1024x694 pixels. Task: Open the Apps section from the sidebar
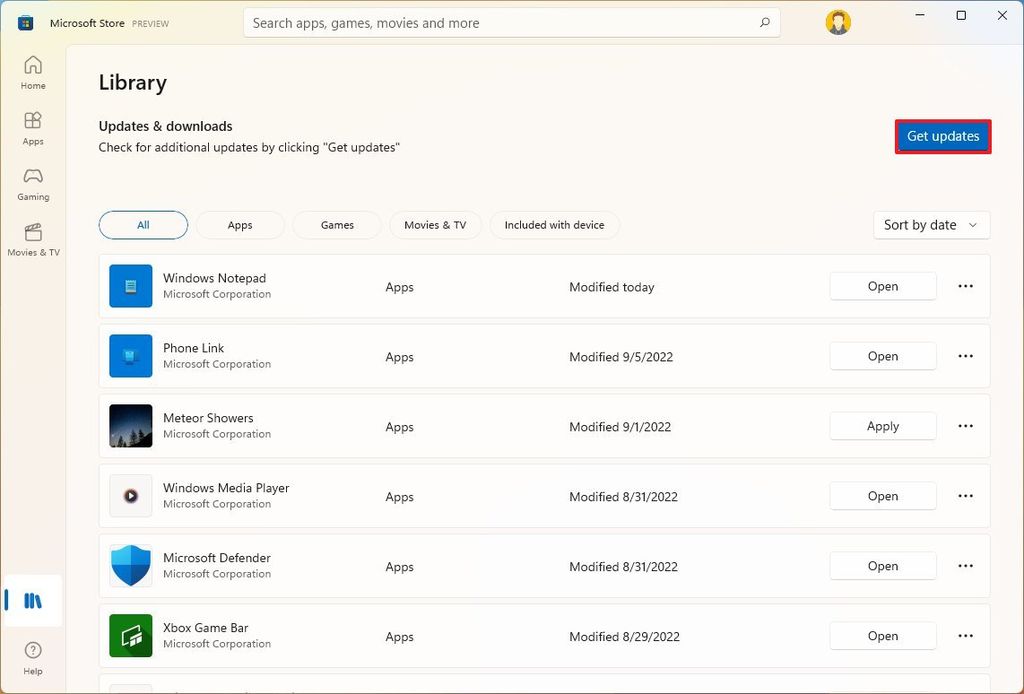[x=33, y=127]
